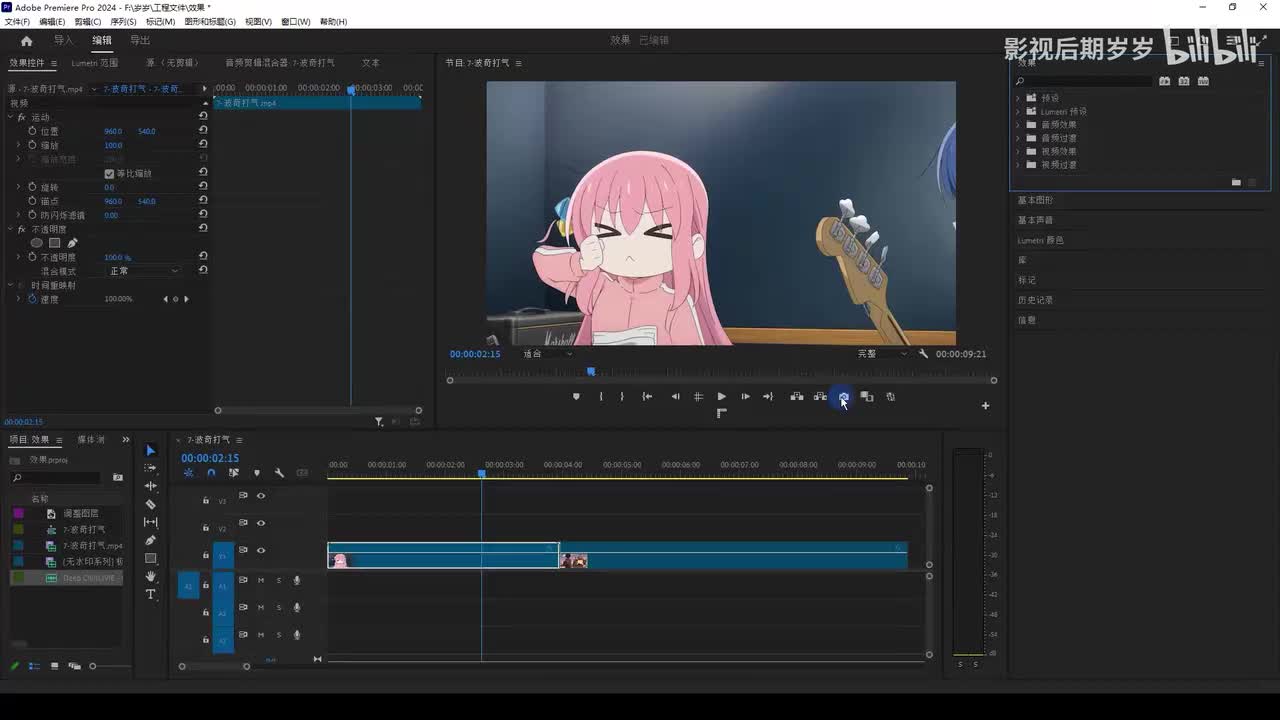Image resolution: width=1280 pixels, height=720 pixels.
Task: Open the 剪辑(C) menu
Action: [x=88, y=21]
